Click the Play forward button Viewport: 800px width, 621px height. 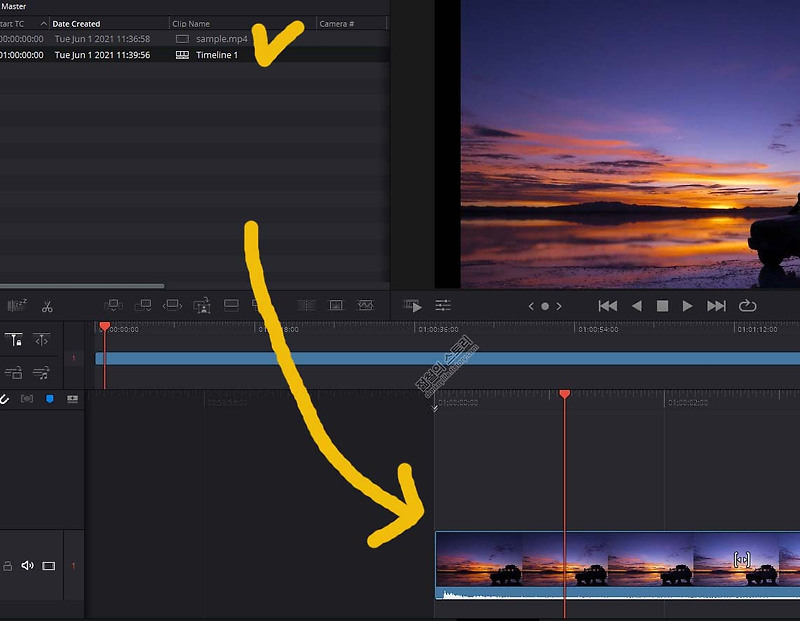coord(687,306)
